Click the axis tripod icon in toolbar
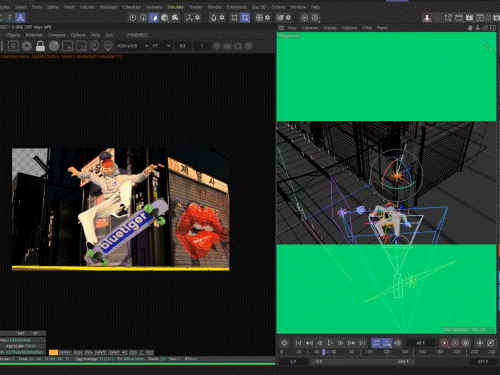 (189, 18)
